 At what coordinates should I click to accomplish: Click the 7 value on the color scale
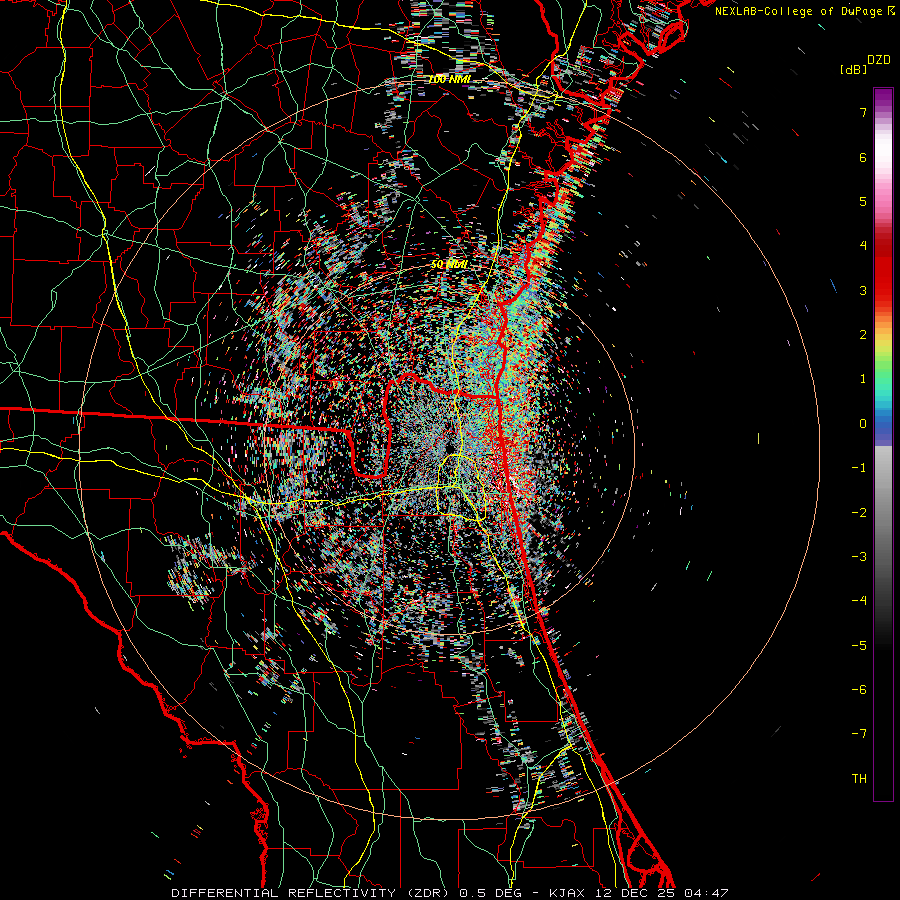863,112
